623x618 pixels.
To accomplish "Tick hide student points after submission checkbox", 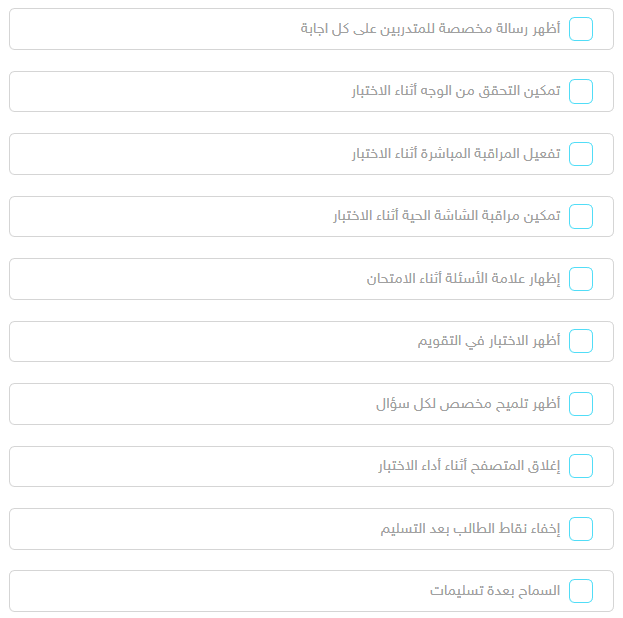I will (x=581, y=528).
